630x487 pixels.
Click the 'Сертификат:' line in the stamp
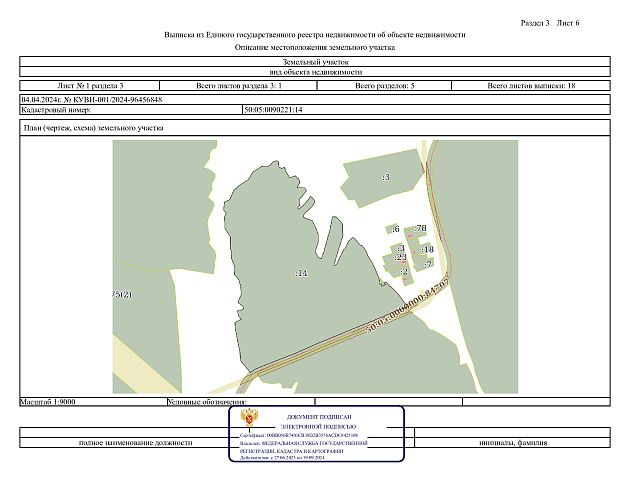coord(299,435)
